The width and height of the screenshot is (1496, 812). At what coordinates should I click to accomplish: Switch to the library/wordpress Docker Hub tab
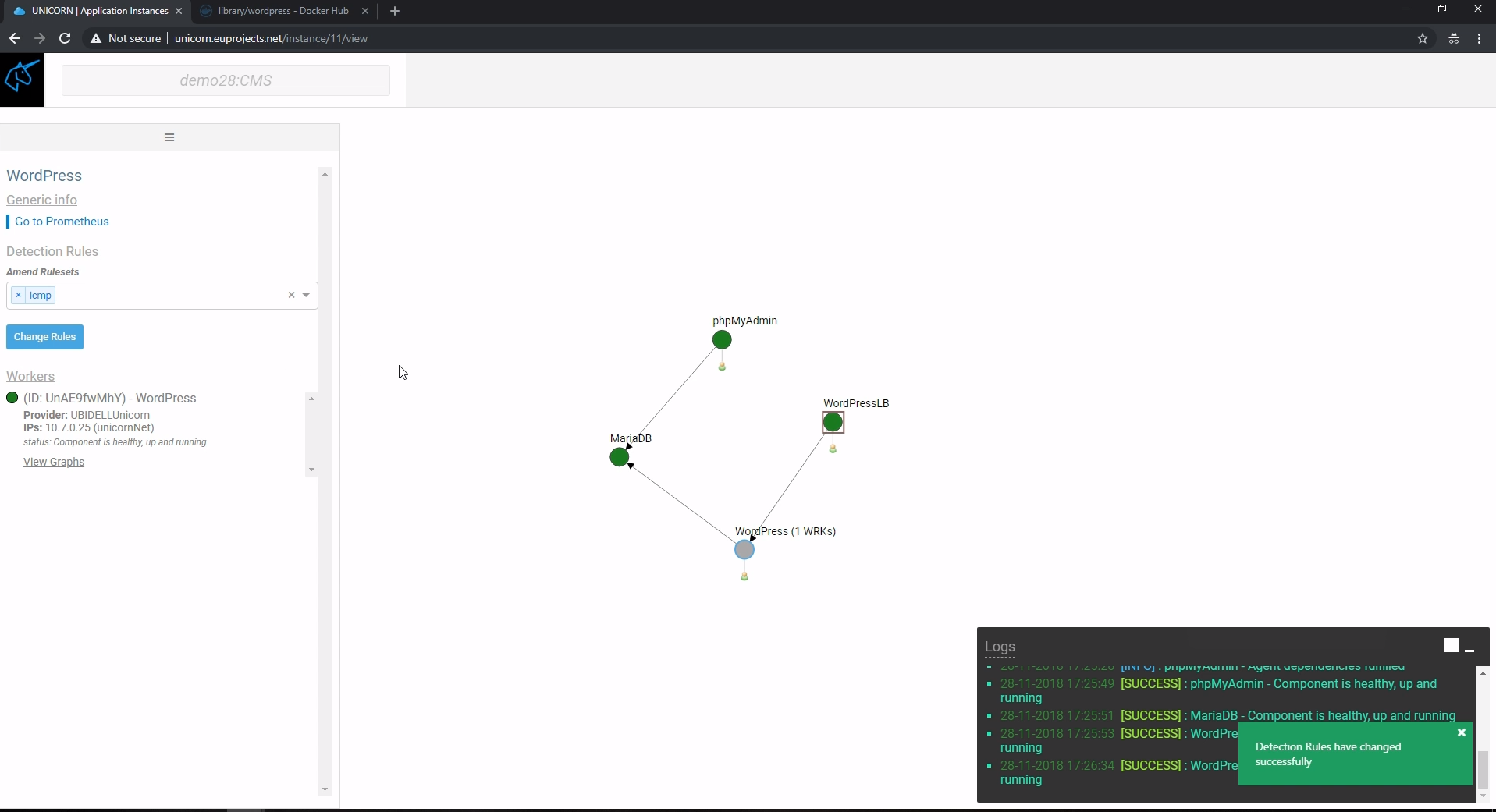pos(283,11)
